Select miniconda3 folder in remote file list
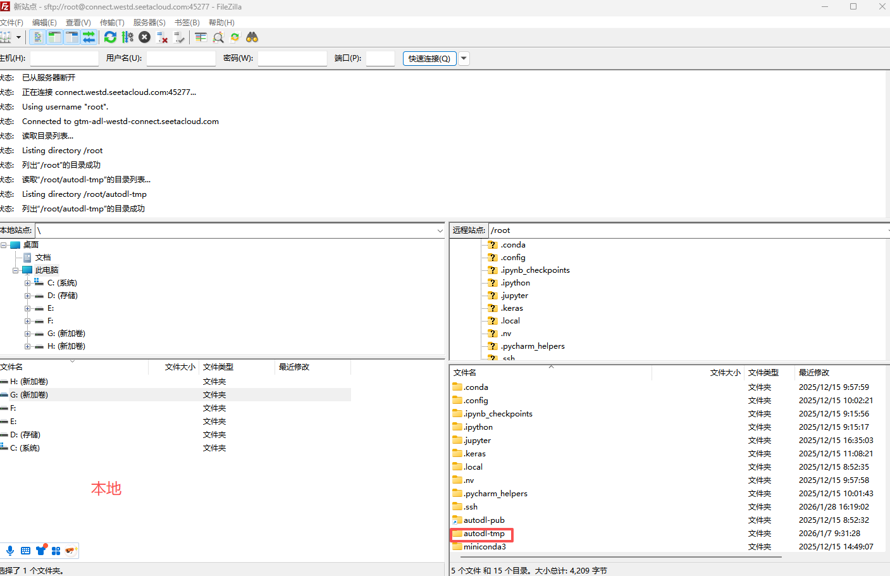 click(484, 546)
